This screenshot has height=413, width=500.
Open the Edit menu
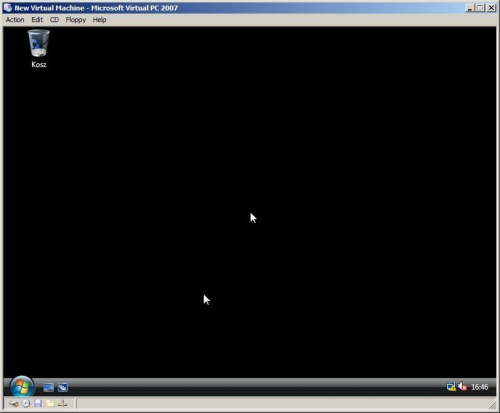(37, 20)
